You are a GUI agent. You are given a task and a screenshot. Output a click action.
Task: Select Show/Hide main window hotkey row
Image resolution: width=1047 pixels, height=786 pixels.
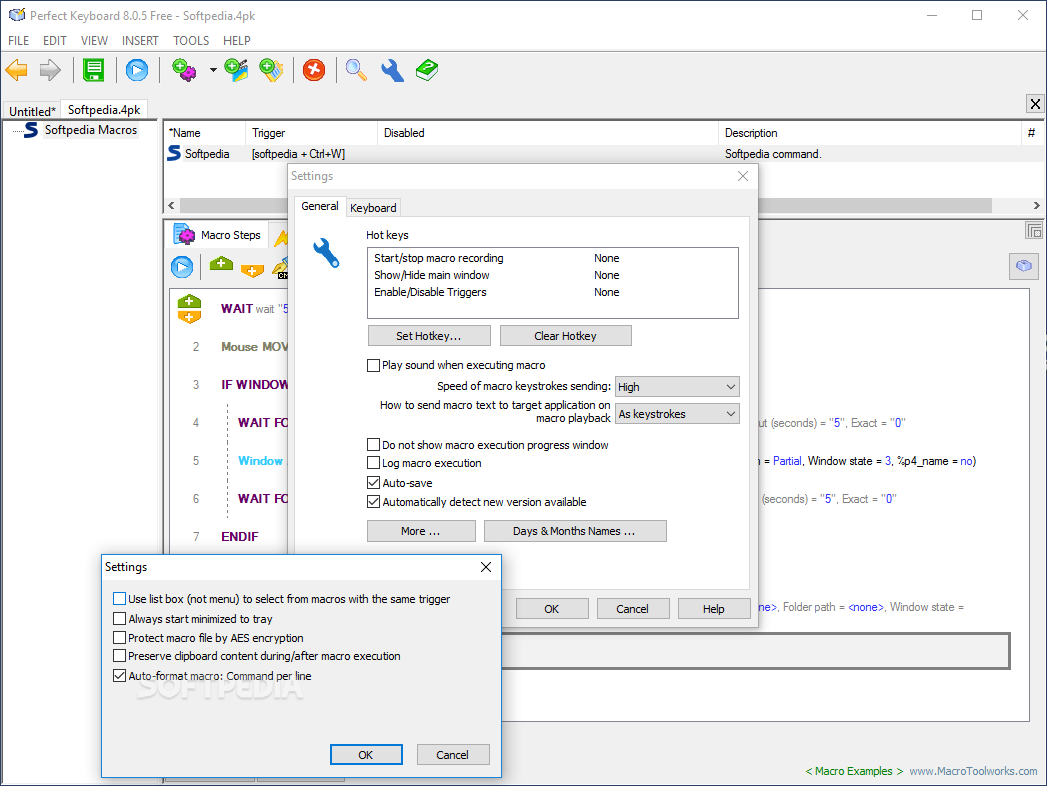(553, 275)
